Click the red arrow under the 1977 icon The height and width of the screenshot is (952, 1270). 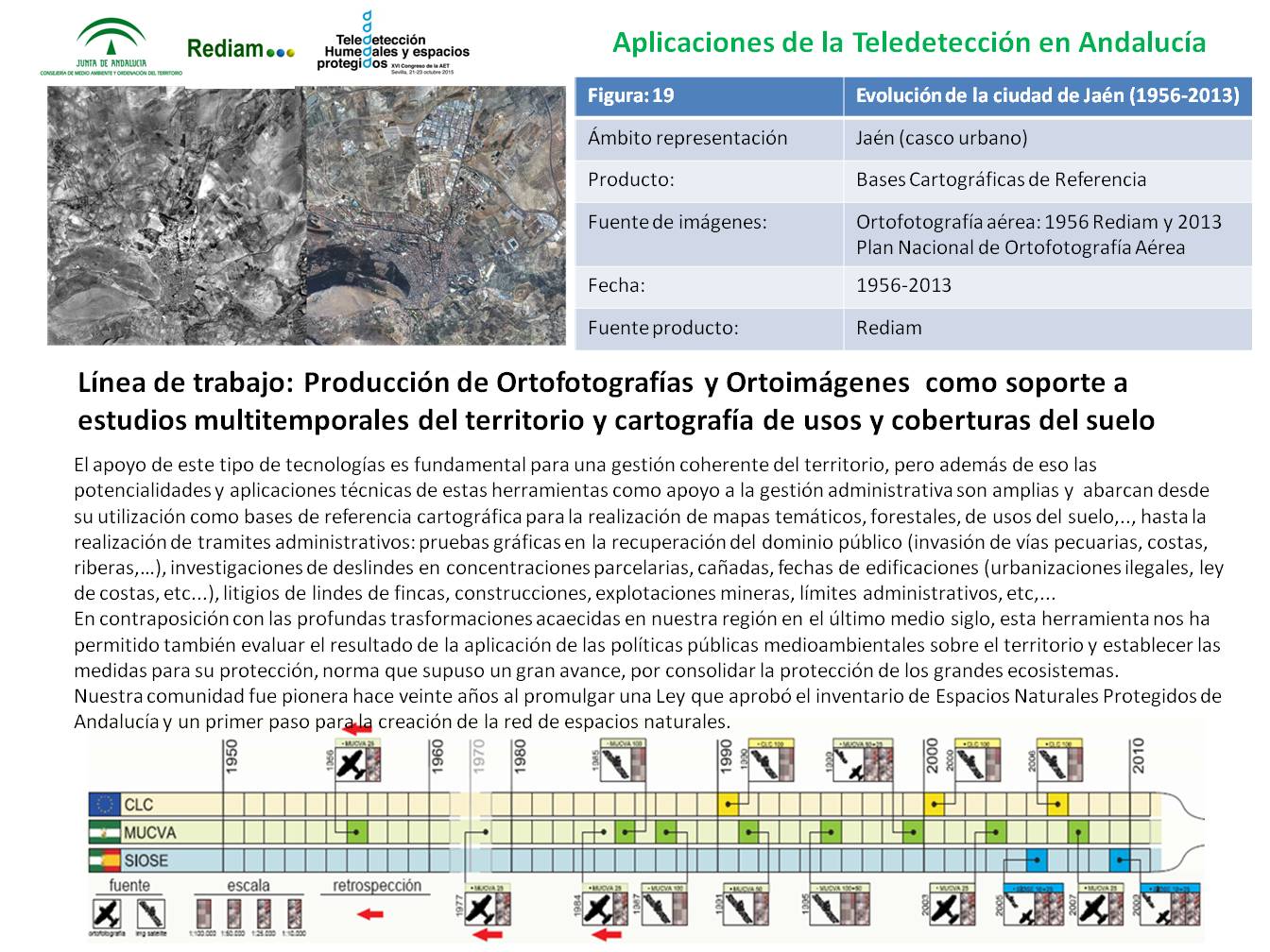point(488,935)
